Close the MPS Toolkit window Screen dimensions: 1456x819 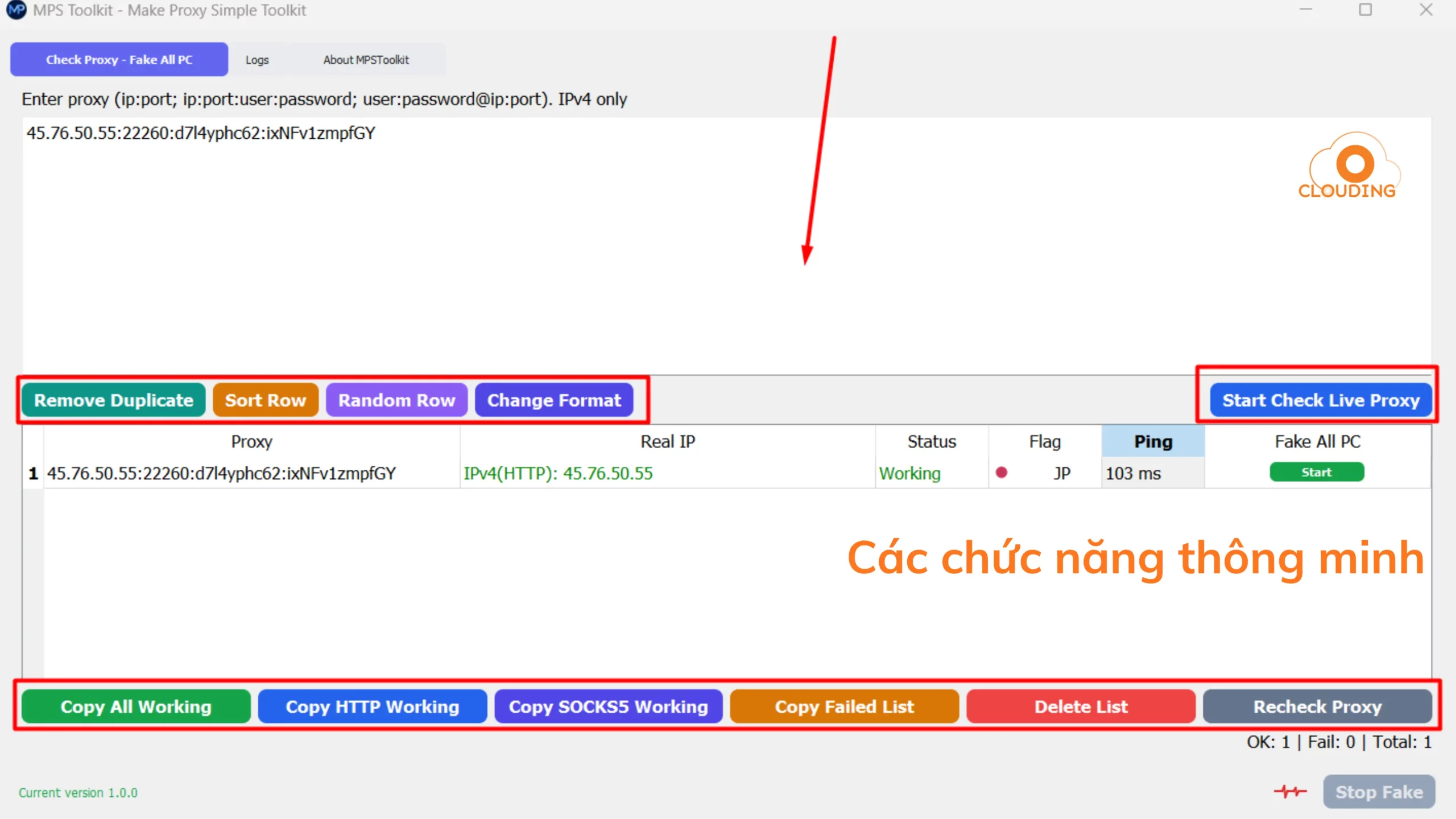click(x=1425, y=10)
